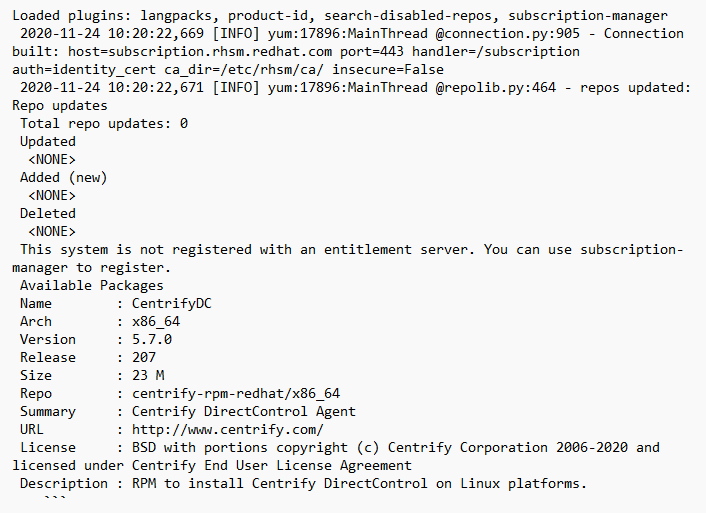The height and width of the screenshot is (513, 706).
Task: Click the arch value x86_64
Action: pos(156,322)
